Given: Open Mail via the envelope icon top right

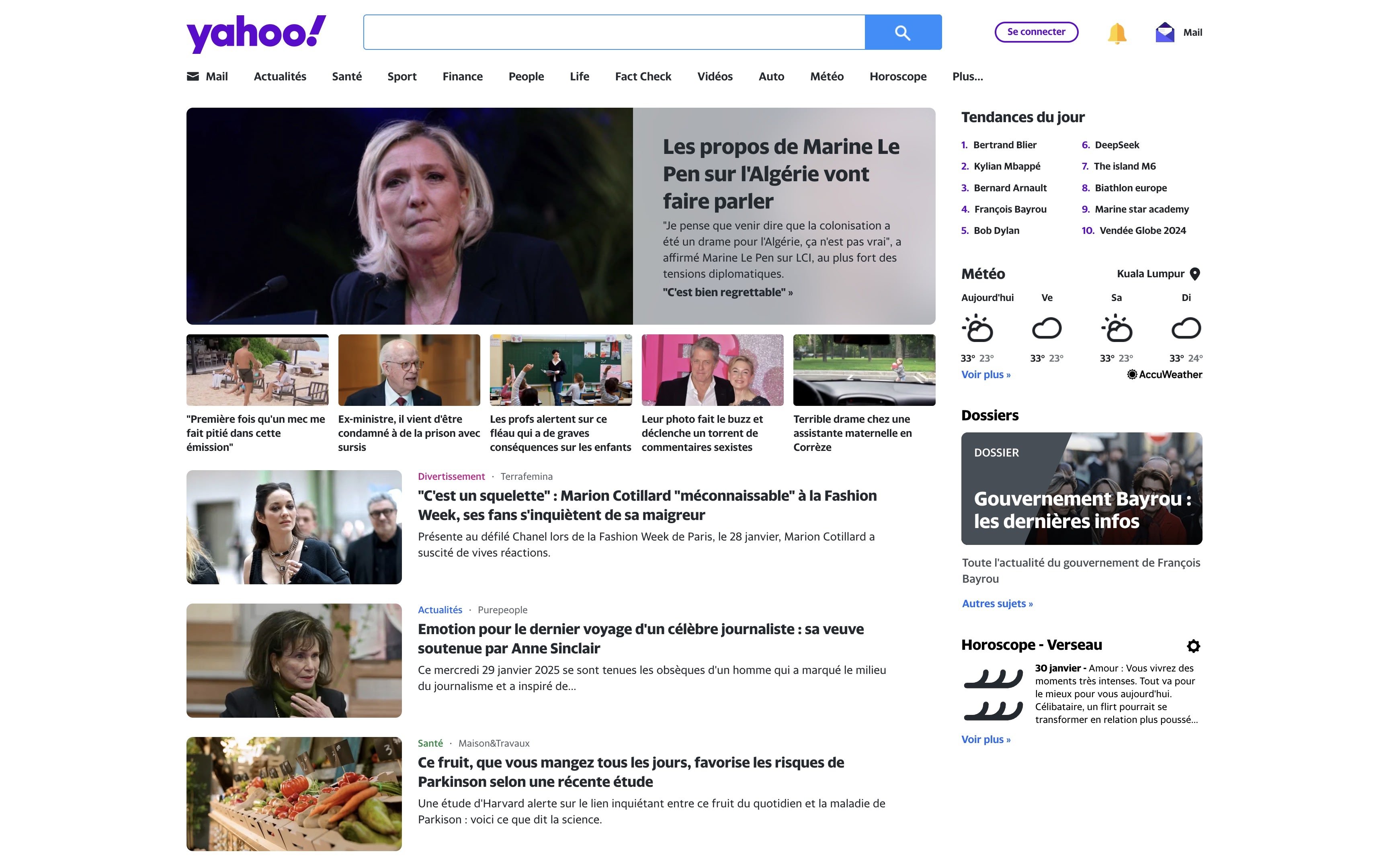Looking at the screenshot, I should pos(1165,33).
